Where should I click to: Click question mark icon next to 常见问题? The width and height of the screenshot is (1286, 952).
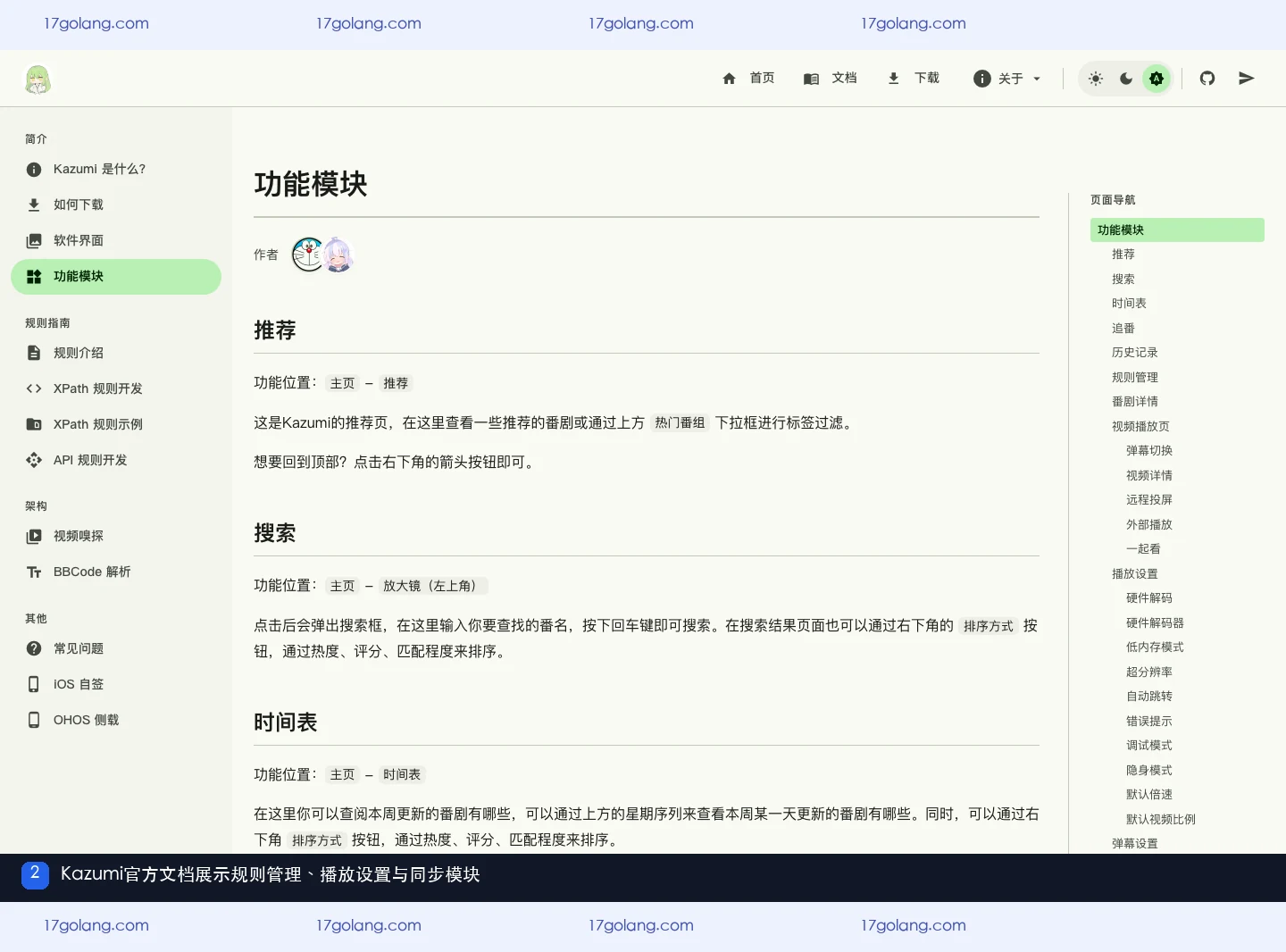(34, 648)
